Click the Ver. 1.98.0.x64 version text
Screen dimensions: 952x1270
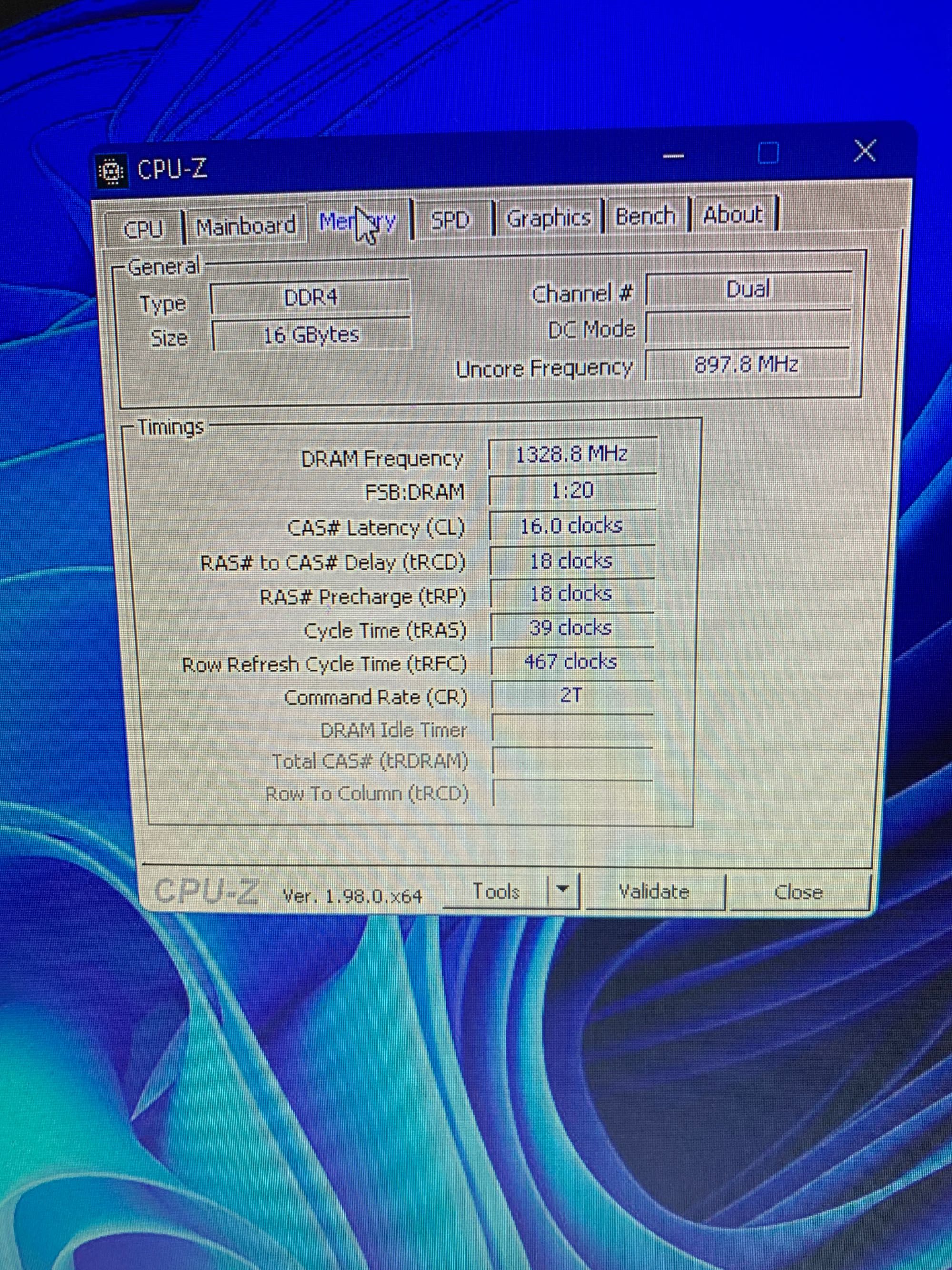pos(352,896)
